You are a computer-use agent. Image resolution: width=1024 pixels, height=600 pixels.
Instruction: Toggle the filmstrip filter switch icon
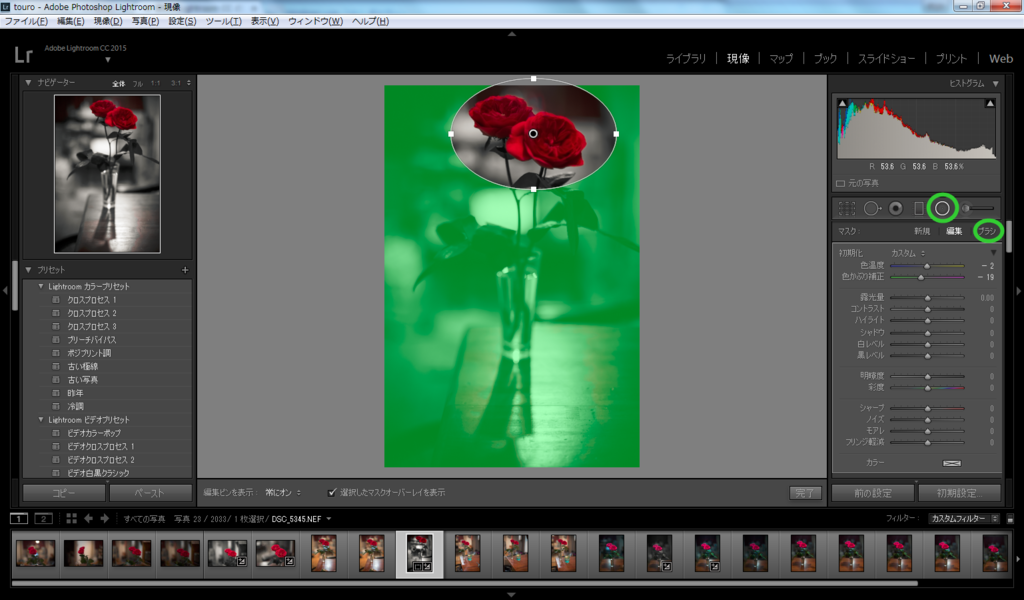tap(1010, 519)
